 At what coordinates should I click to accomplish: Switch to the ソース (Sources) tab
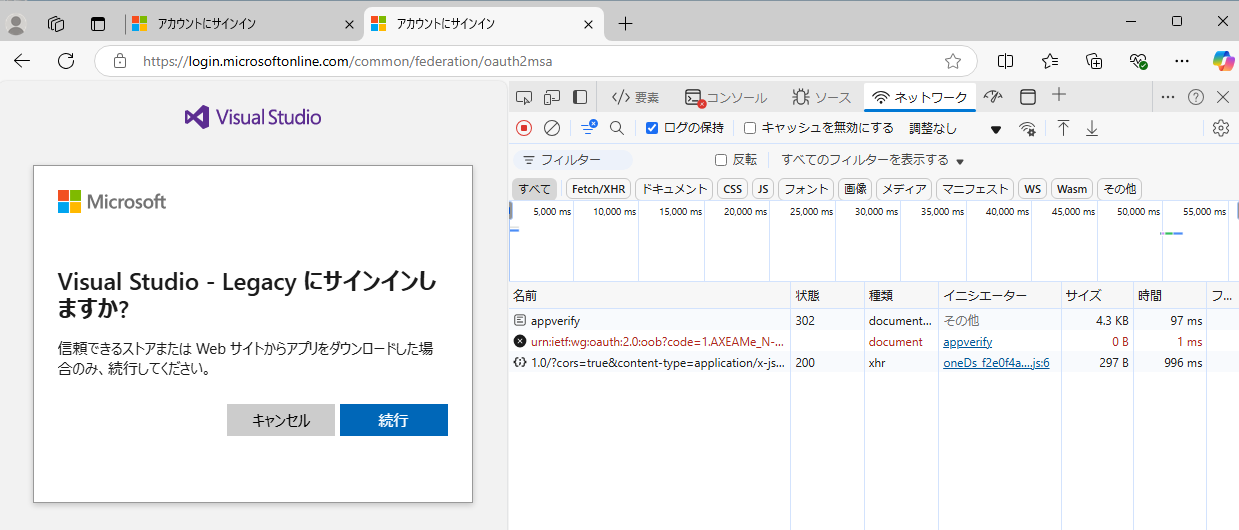[821, 97]
